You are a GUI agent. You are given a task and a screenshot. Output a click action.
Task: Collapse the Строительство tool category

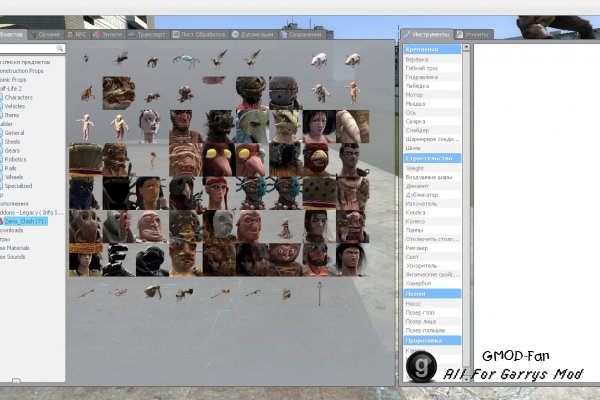(x=432, y=158)
